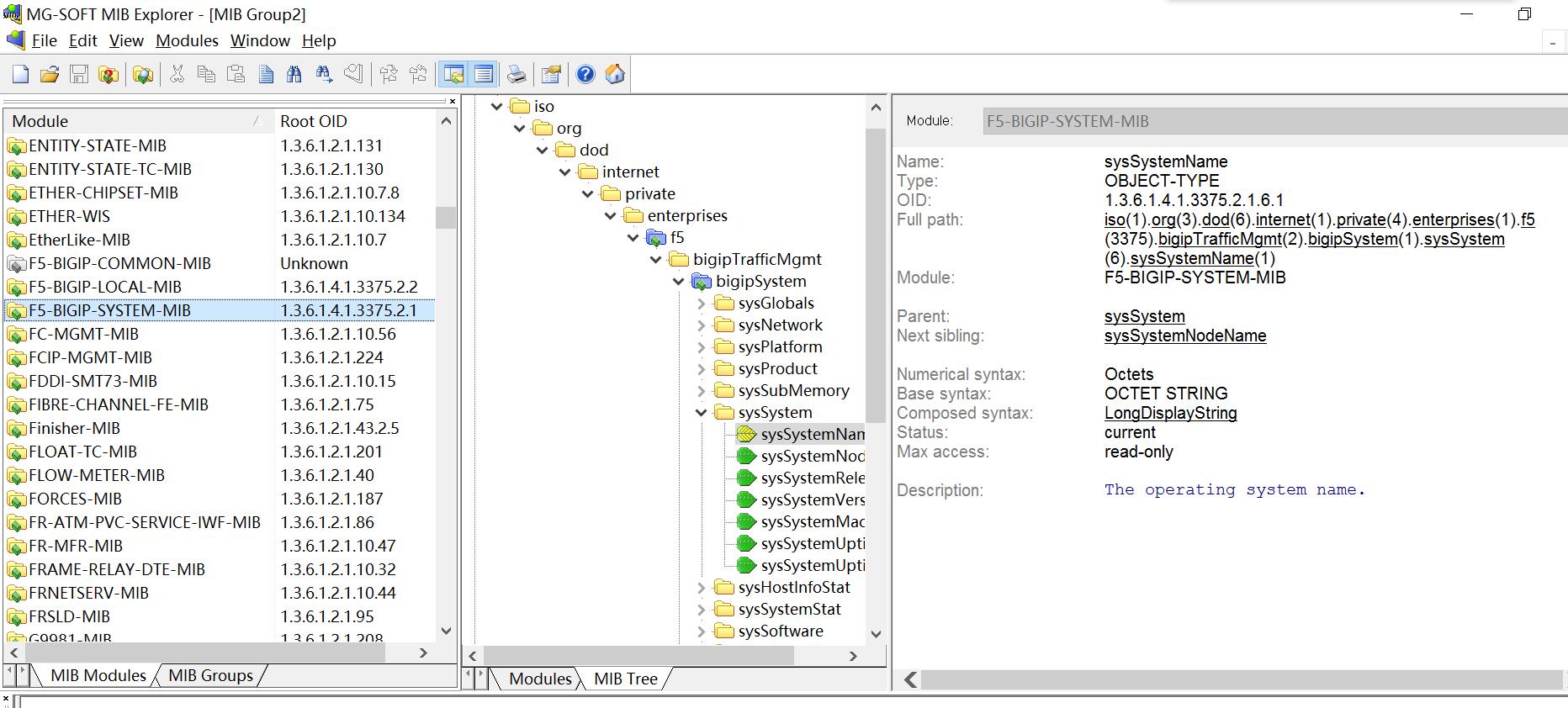Image resolution: width=1568 pixels, height=708 pixels.
Task: Follow the sysSystem parent link
Action: coord(1144,316)
